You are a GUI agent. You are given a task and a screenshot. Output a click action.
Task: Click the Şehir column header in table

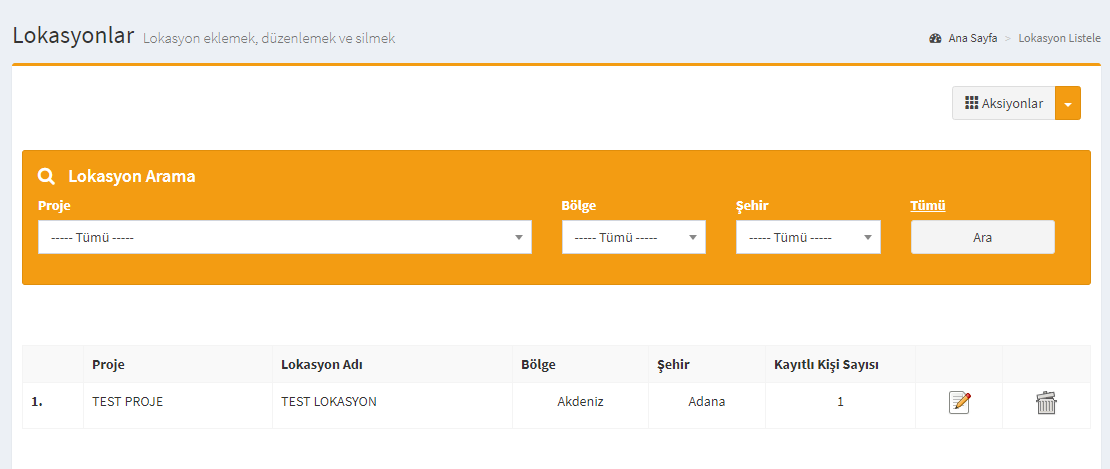673,365
